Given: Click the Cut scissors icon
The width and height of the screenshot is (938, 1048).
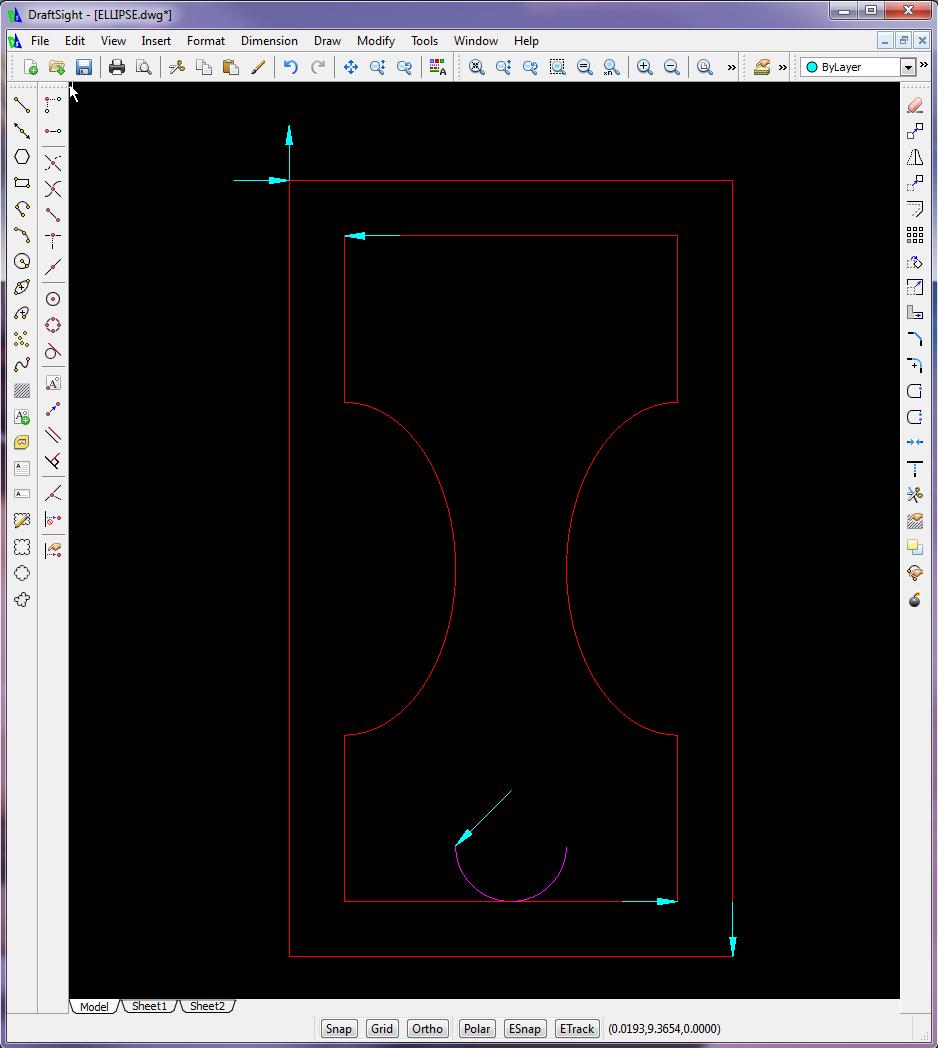Looking at the screenshot, I should (177, 67).
